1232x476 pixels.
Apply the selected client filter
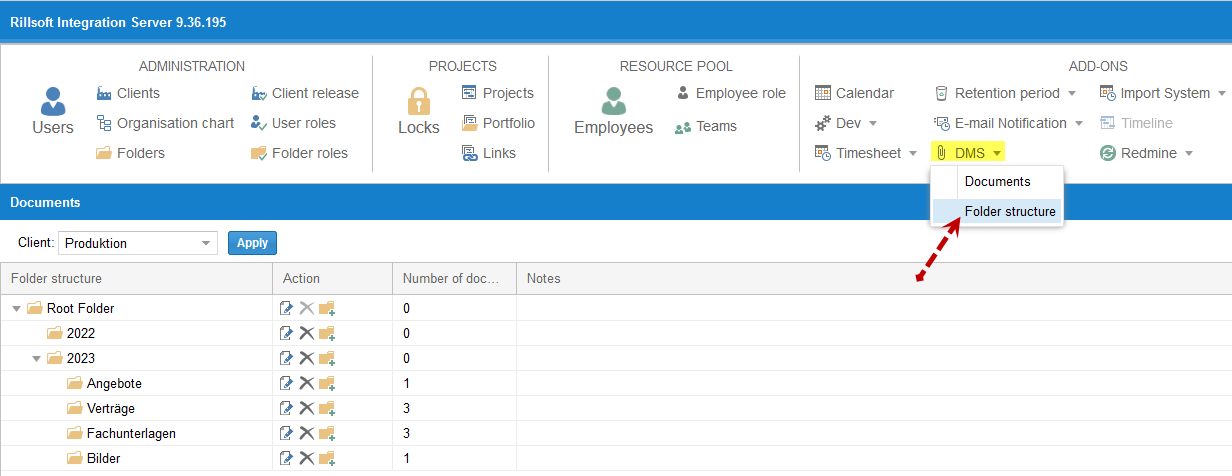coord(252,243)
